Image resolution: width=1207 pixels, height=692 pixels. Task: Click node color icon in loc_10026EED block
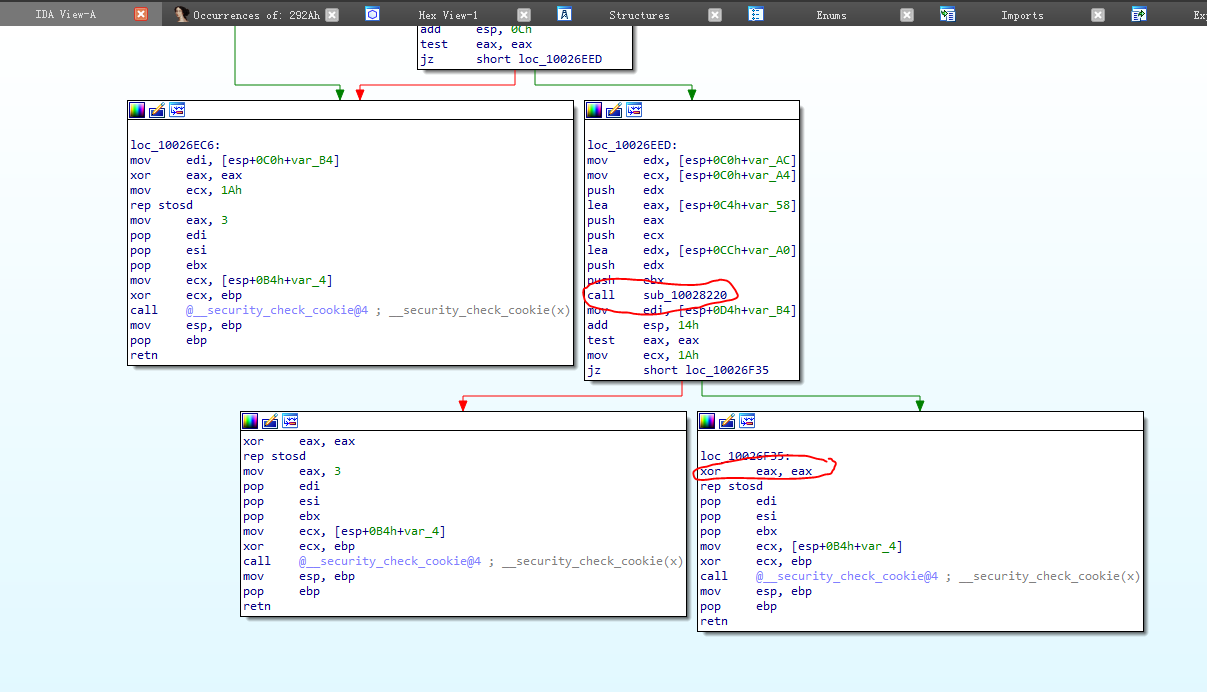click(x=594, y=110)
